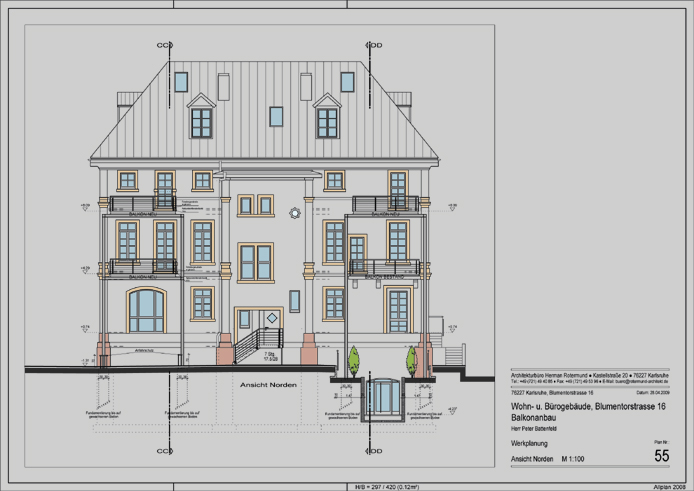Click the 'Ansicht Norden' label below the building
Viewport: 694px width, 491px height.
[262, 384]
